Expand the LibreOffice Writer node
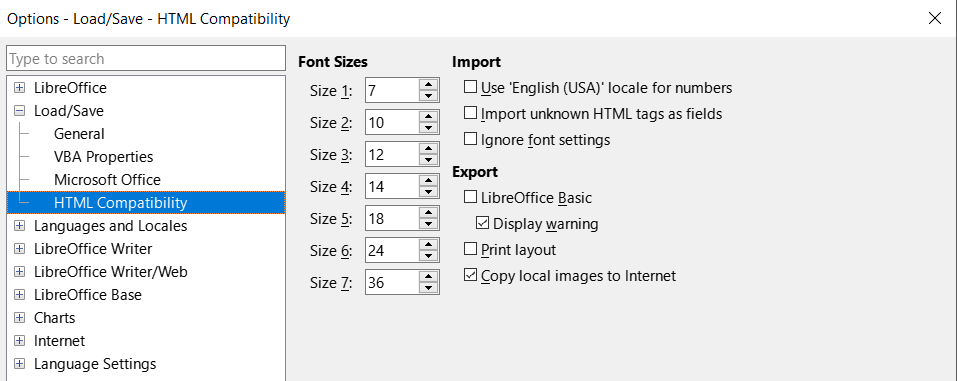The height and width of the screenshot is (381, 957). click(x=20, y=249)
